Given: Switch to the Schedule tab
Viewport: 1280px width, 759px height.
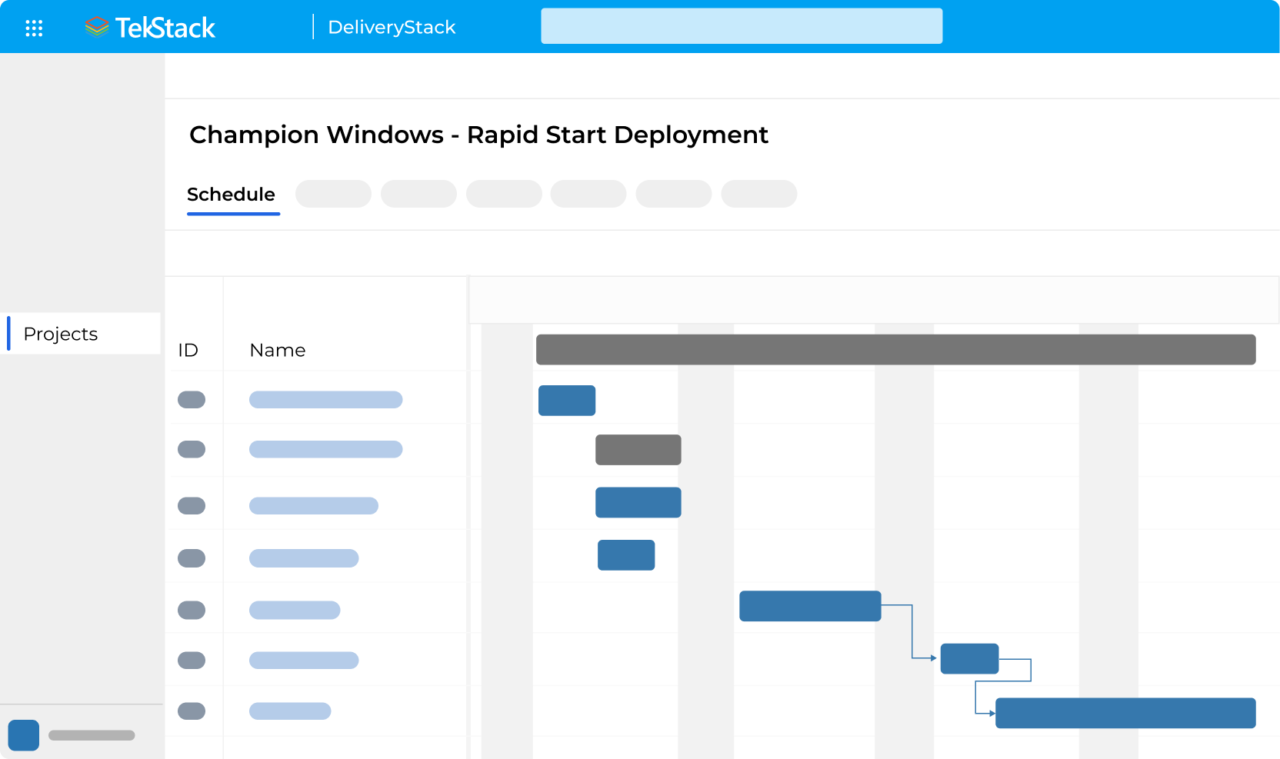Looking at the screenshot, I should point(231,194).
